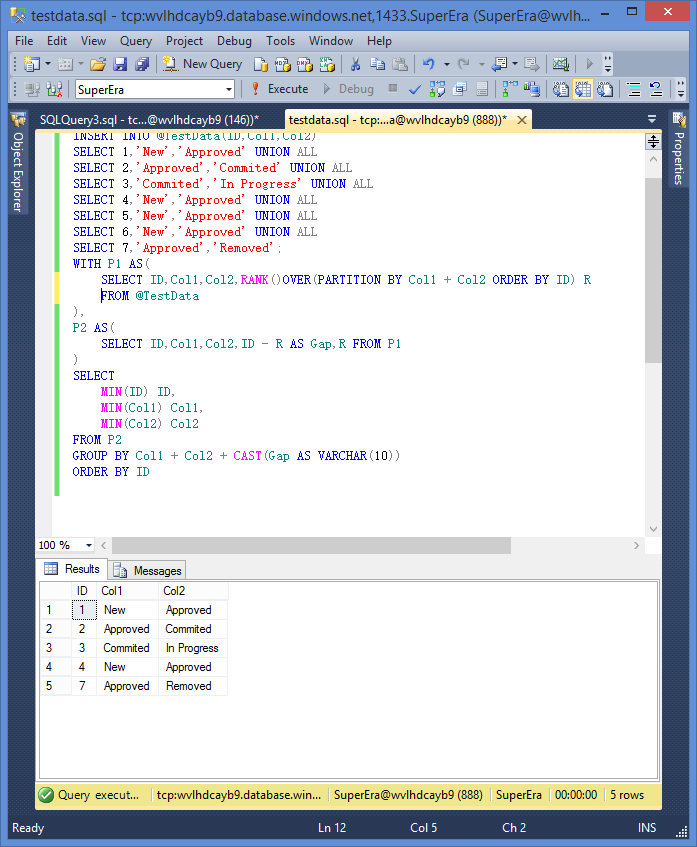Image resolution: width=697 pixels, height=847 pixels.
Task: Open the SuperEra database dropdown
Action: coord(229,89)
